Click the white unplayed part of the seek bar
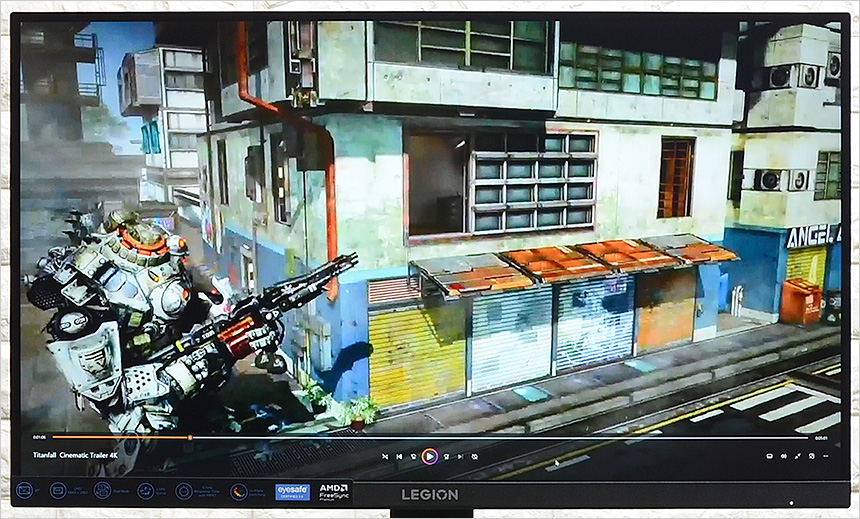 [500, 437]
